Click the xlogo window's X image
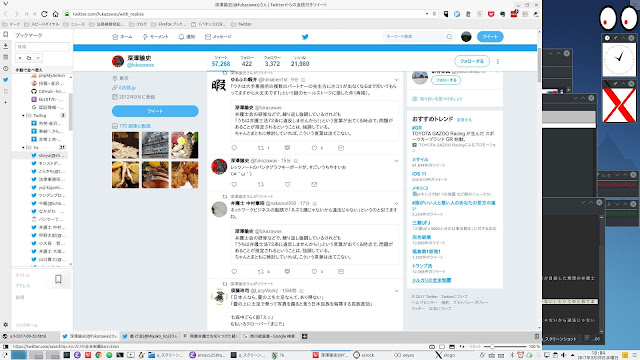 619,106
